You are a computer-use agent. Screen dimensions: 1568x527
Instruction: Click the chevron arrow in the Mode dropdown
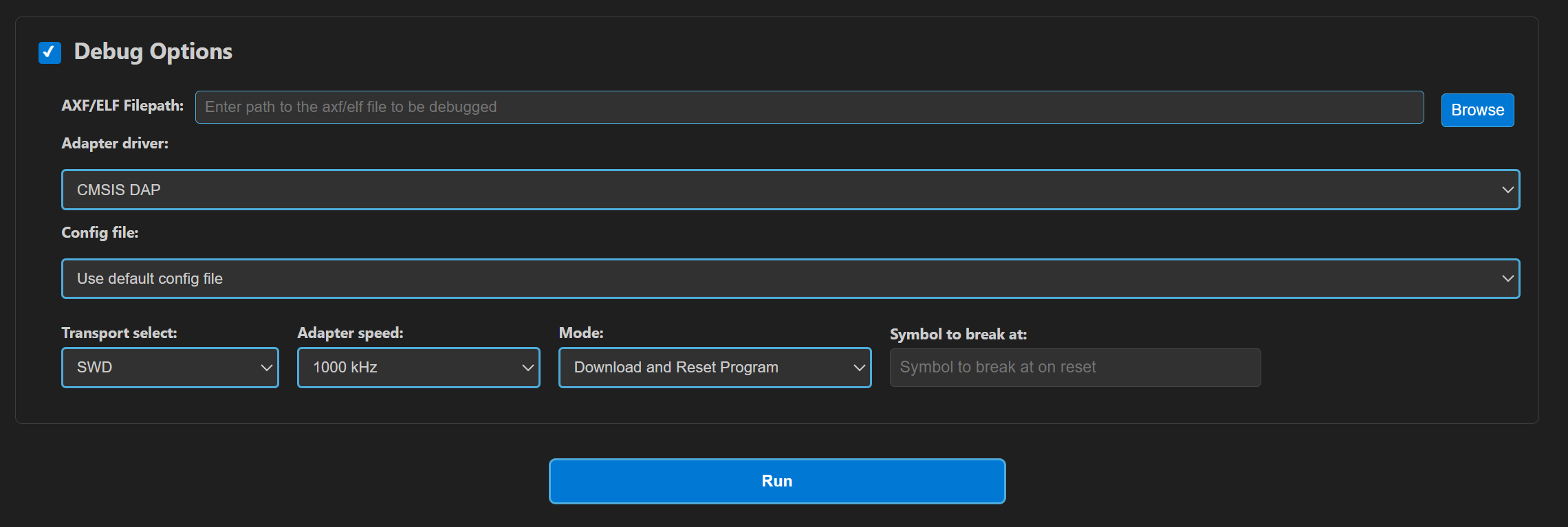pyautogui.click(x=859, y=368)
